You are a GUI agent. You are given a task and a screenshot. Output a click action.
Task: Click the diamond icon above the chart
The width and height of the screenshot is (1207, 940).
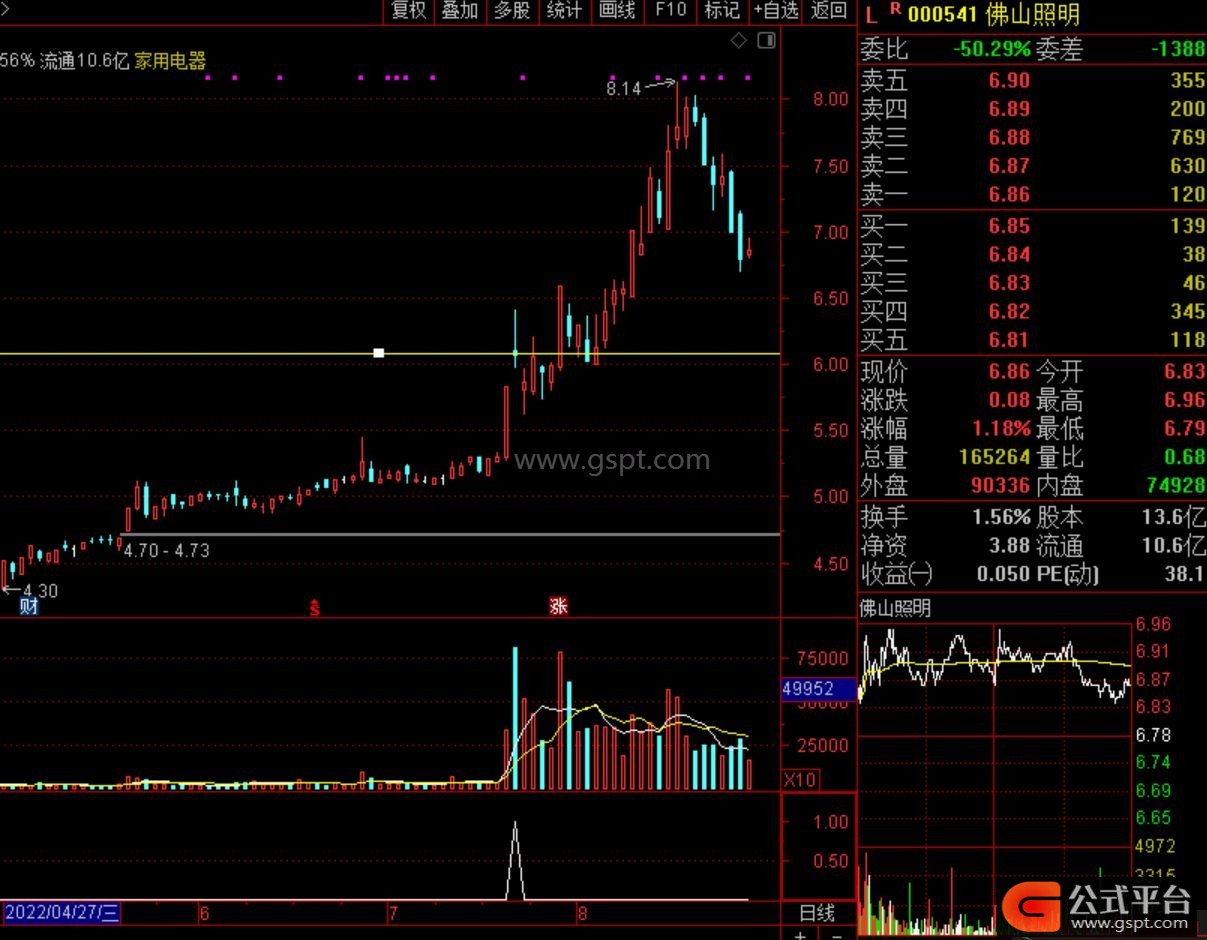[x=739, y=40]
